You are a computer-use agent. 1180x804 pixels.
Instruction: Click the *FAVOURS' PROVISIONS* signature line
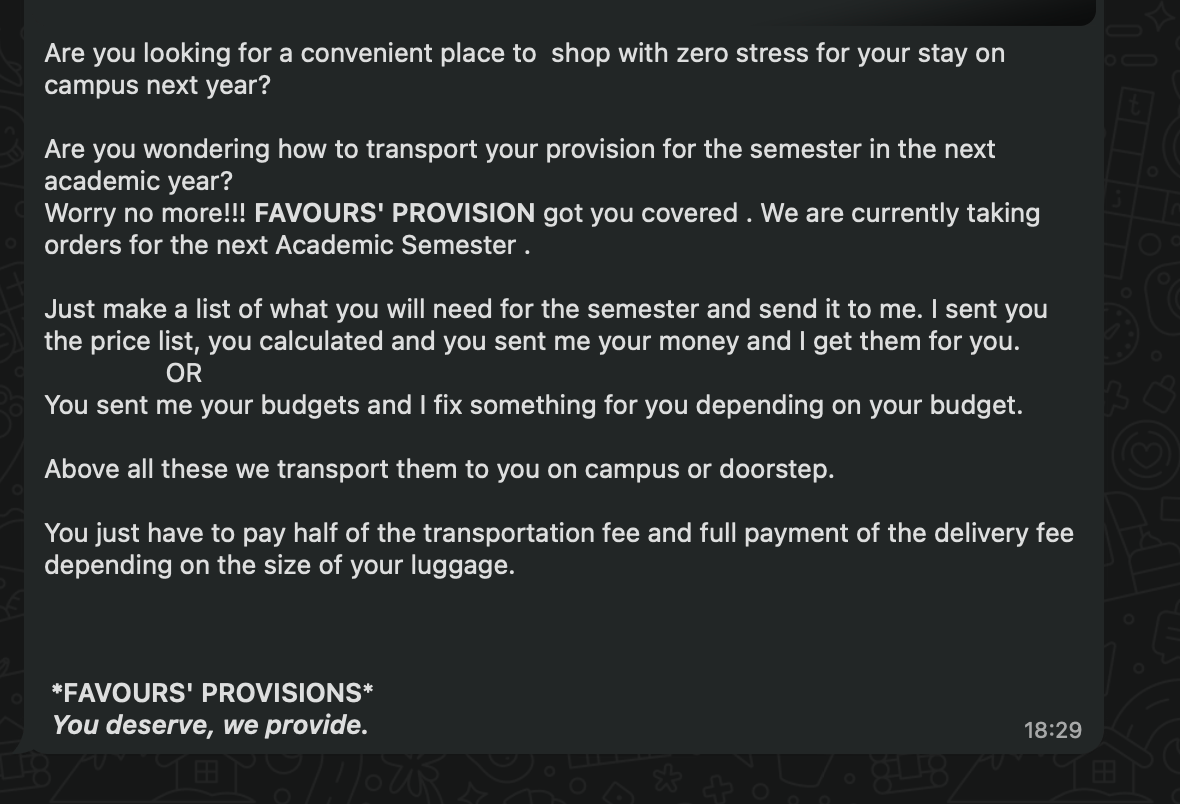click(x=212, y=693)
